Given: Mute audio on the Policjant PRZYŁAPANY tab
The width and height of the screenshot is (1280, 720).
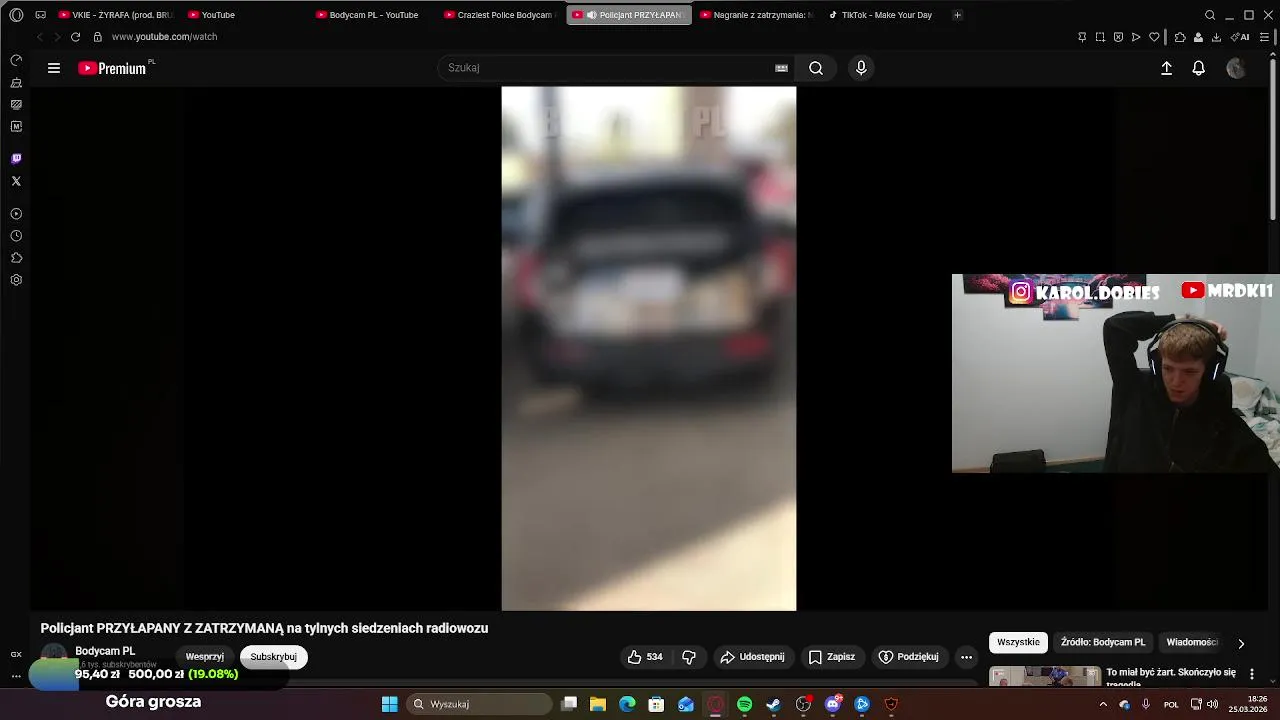Looking at the screenshot, I should click(x=591, y=15).
